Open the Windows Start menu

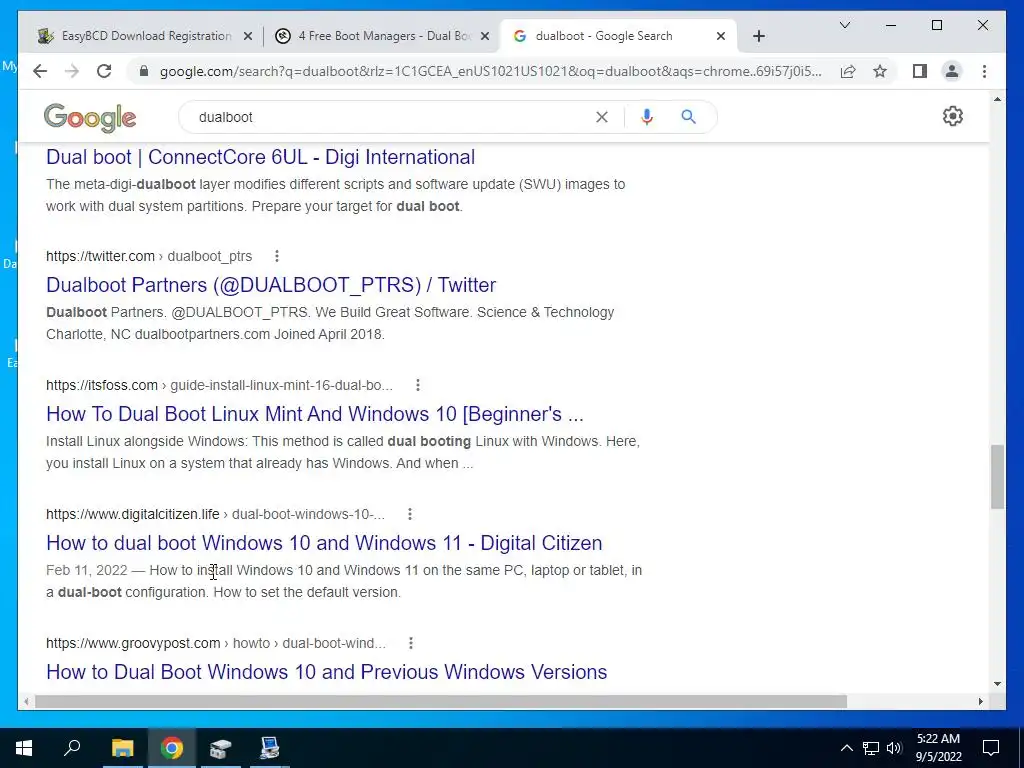(x=24, y=748)
